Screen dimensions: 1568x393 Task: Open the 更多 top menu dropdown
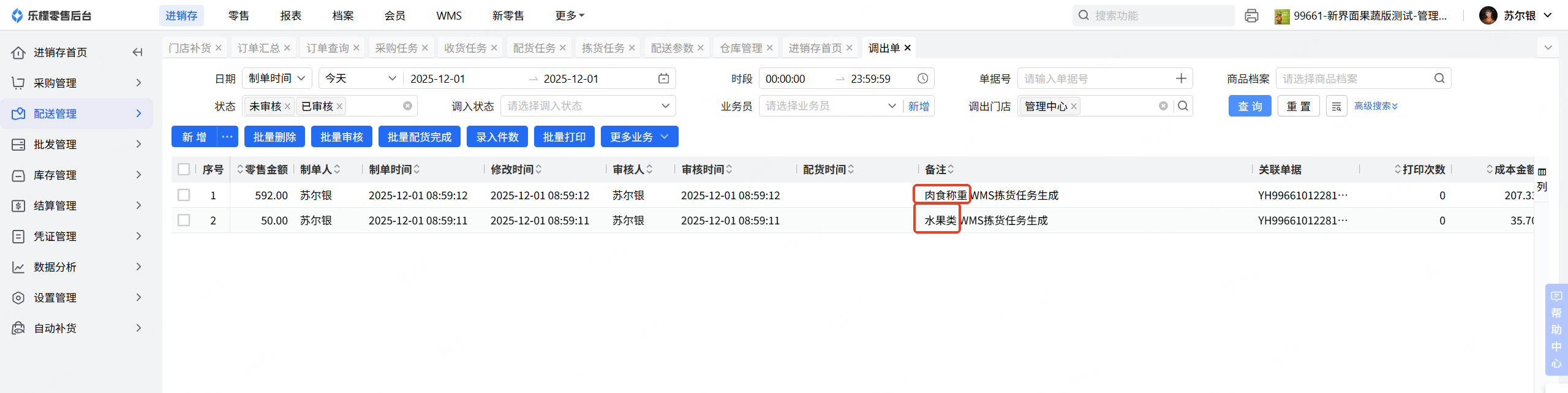pos(570,15)
